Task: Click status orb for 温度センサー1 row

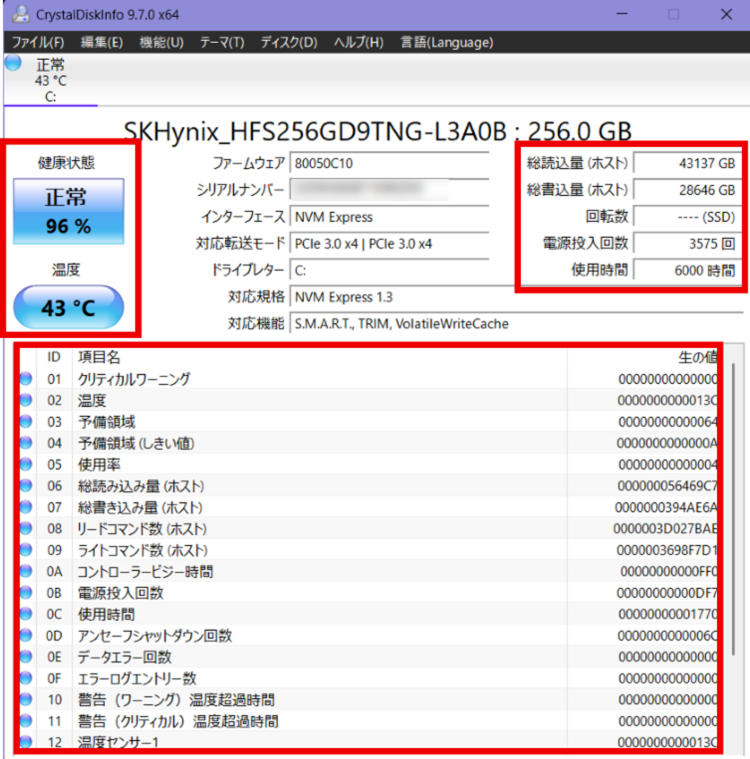Action: (26, 742)
